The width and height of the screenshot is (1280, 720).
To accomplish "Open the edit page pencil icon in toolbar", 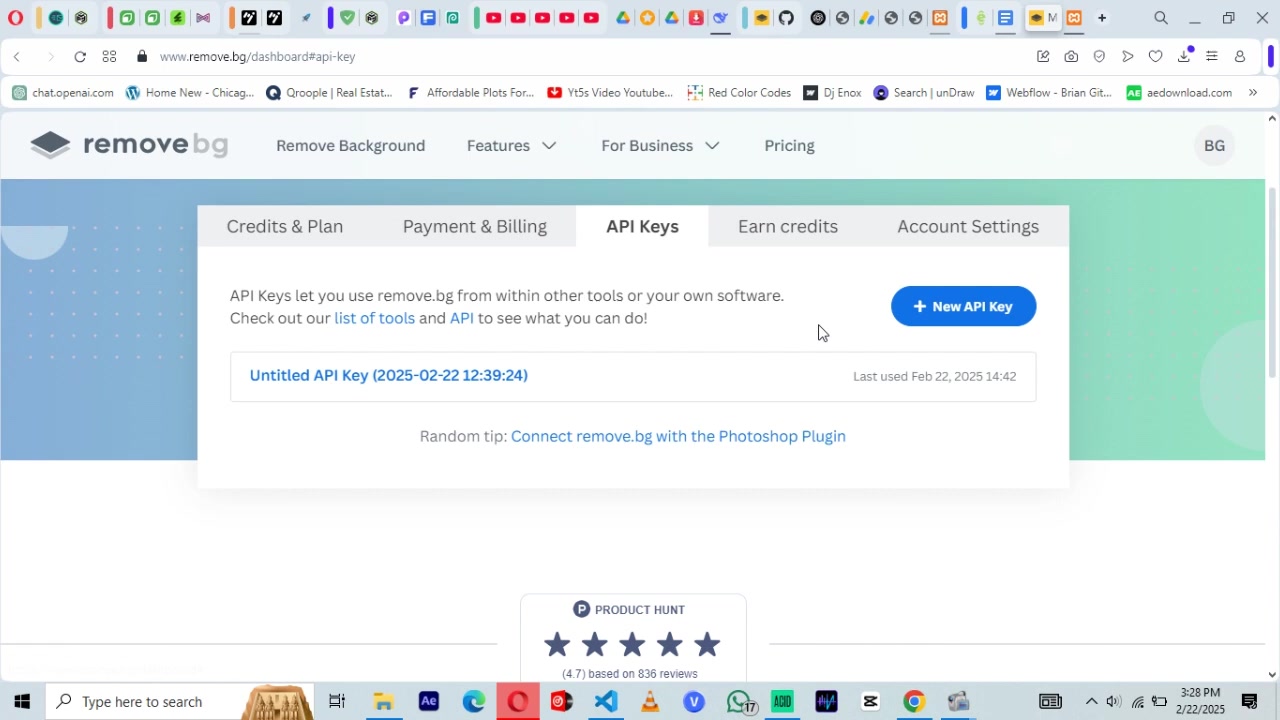I will point(1043,57).
